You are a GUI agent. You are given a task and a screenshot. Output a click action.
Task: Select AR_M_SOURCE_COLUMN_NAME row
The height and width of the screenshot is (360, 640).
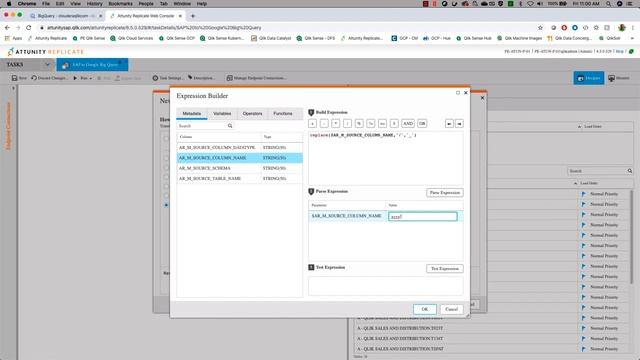[x=240, y=158]
